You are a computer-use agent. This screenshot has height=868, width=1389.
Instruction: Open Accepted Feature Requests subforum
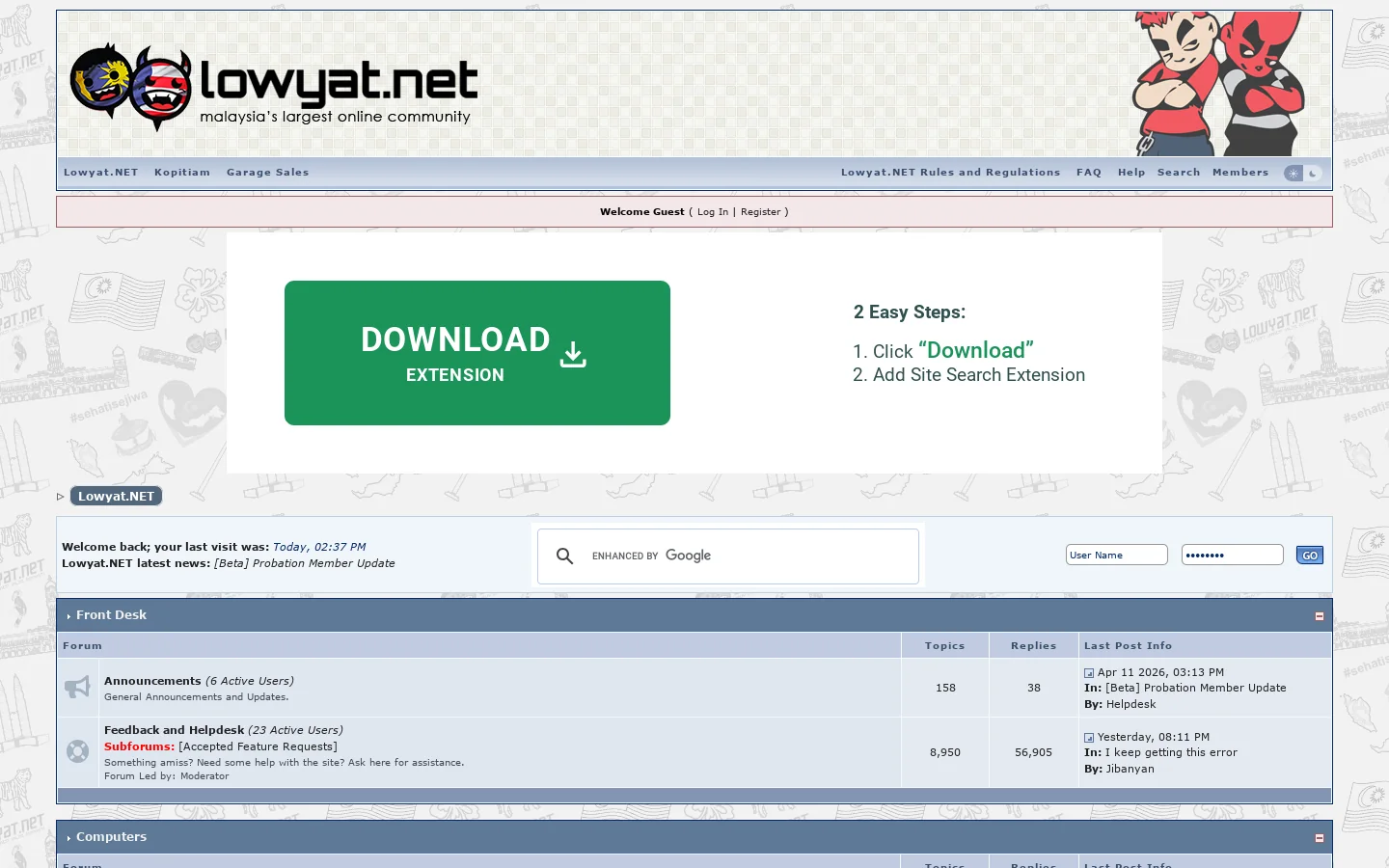[x=258, y=746]
